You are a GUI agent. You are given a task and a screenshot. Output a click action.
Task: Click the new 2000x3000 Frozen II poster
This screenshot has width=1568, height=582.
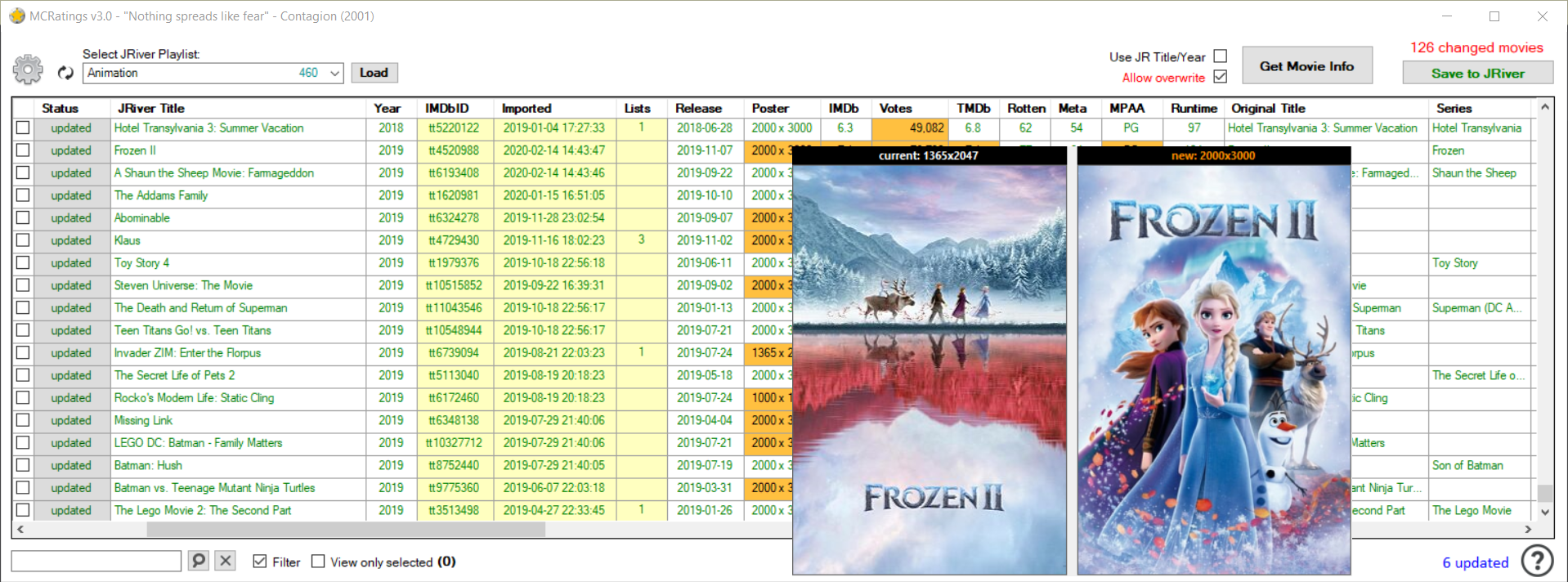point(1213,369)
